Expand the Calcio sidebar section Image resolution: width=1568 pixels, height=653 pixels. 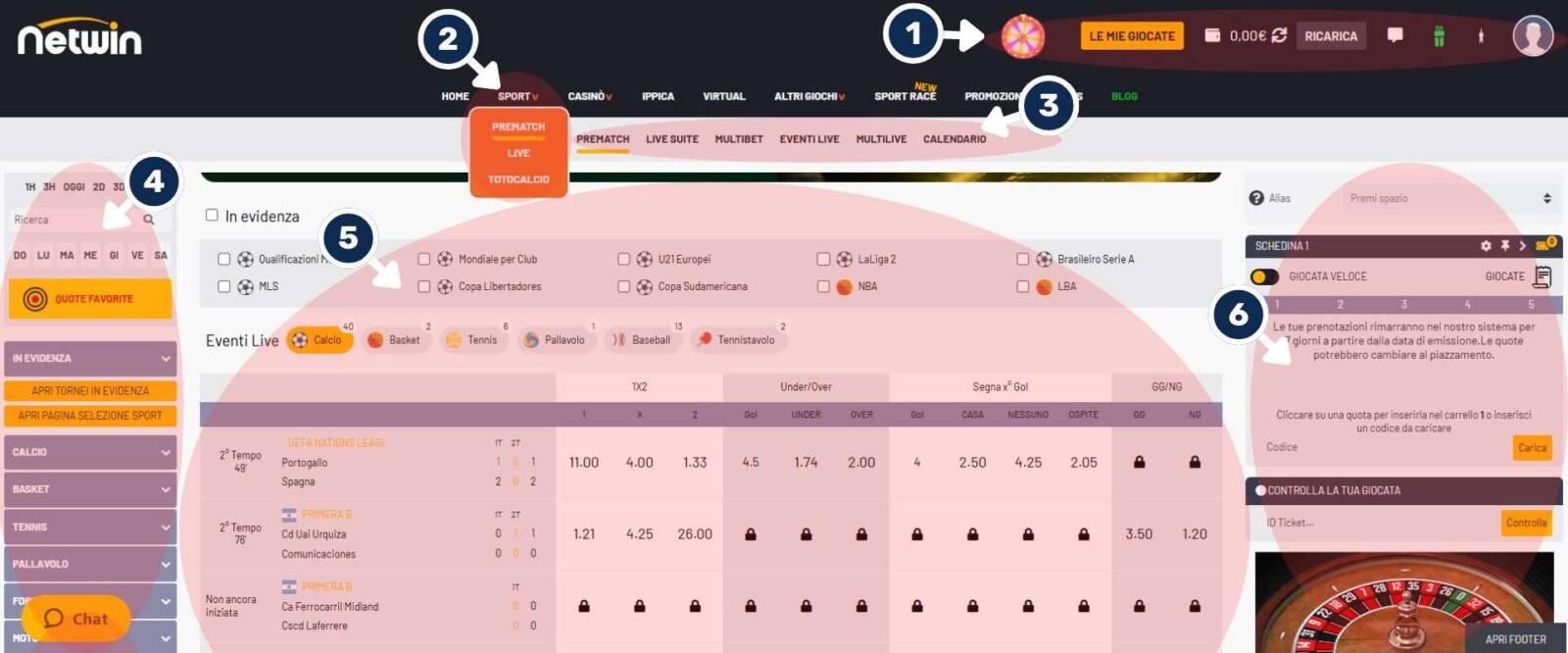click(x=90, y=452)
